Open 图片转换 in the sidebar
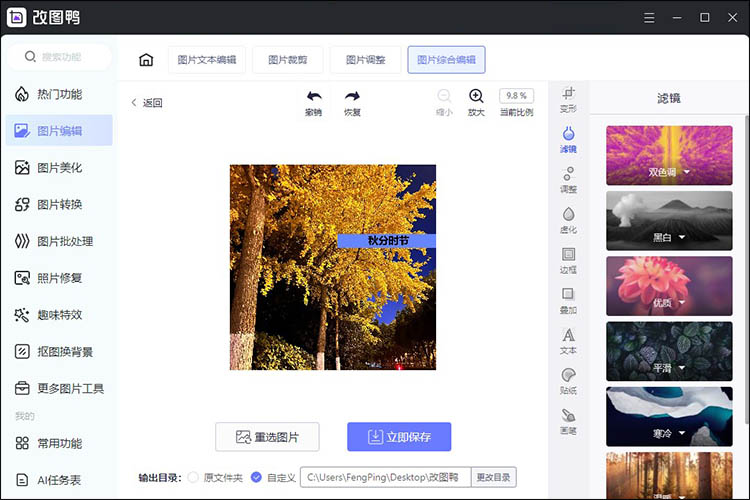This screenshot has width=750, height=500. coord(59,204)
